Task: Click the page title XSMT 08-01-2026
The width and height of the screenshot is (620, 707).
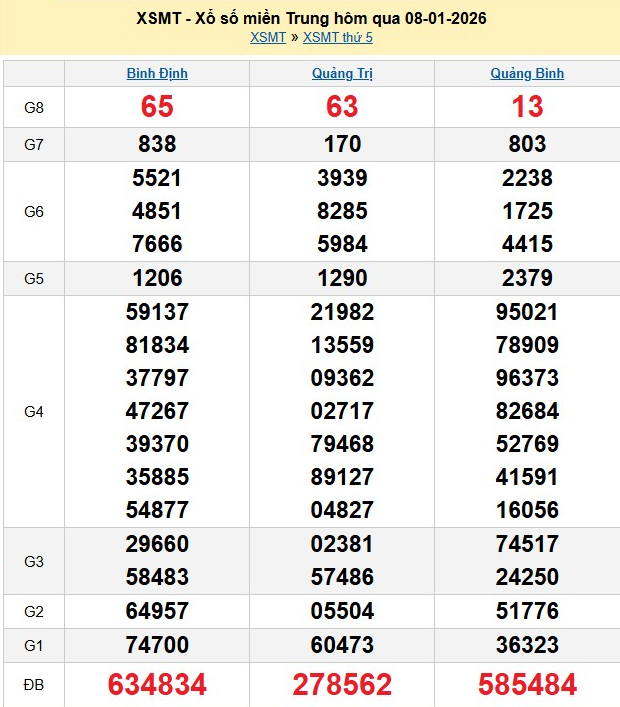Action: [310, 19]
